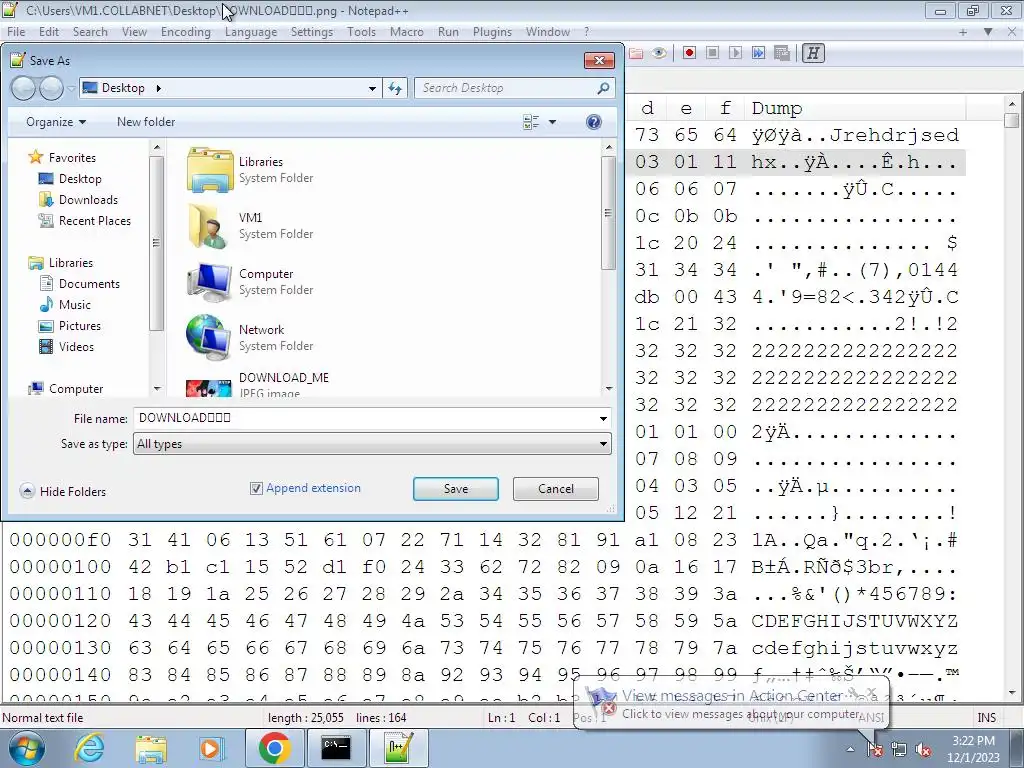Start macro recording in Notepad++ toolbar

(689, 53)
